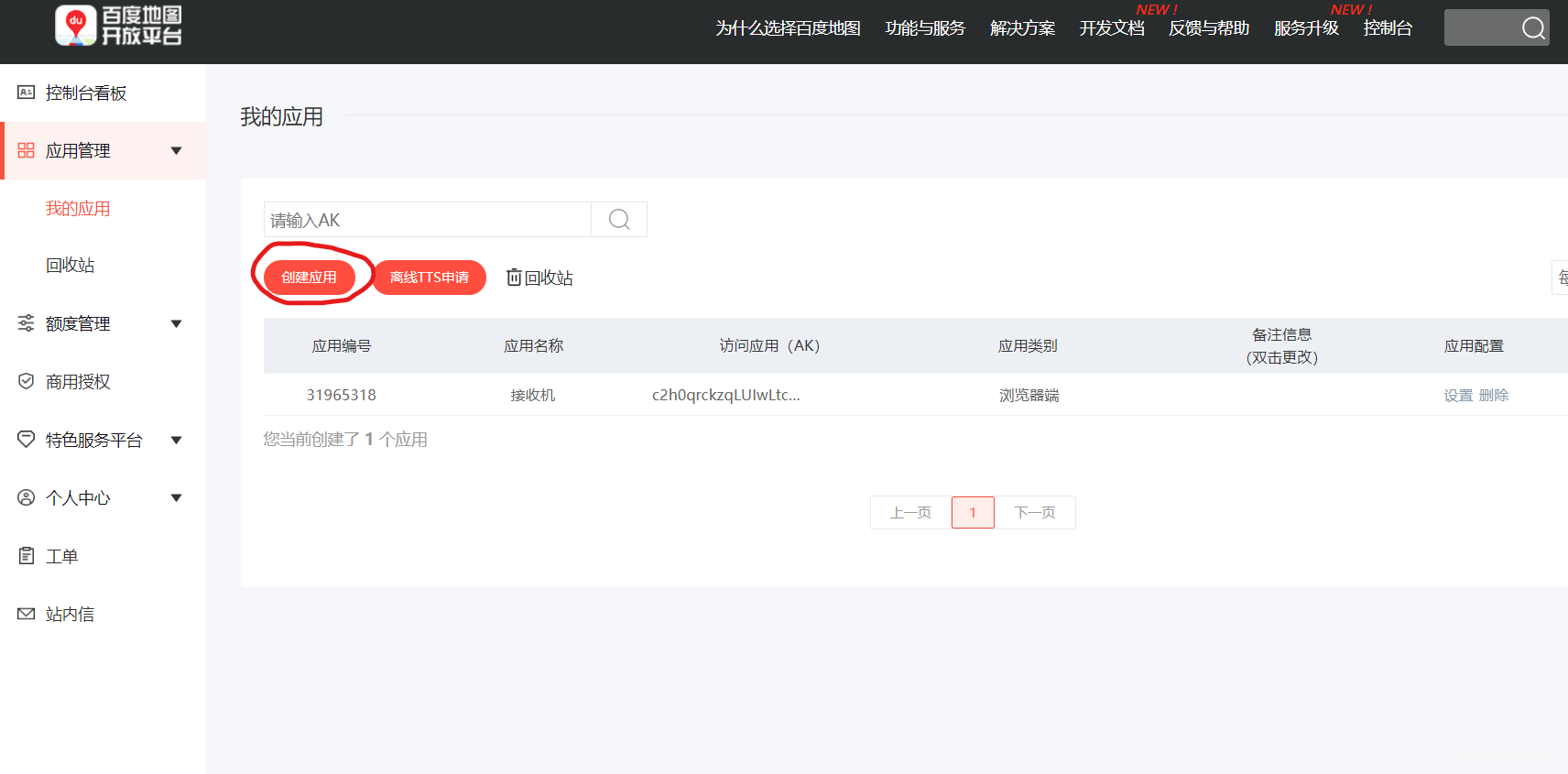Screen dimensions: 1568x774
Task: Click the 工单 clipboard icon
Action: [x=27, y=556]
